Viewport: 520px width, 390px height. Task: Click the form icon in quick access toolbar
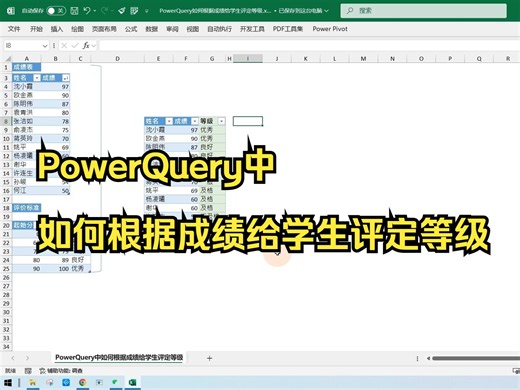pyautogui.click(x=134, y=11)
